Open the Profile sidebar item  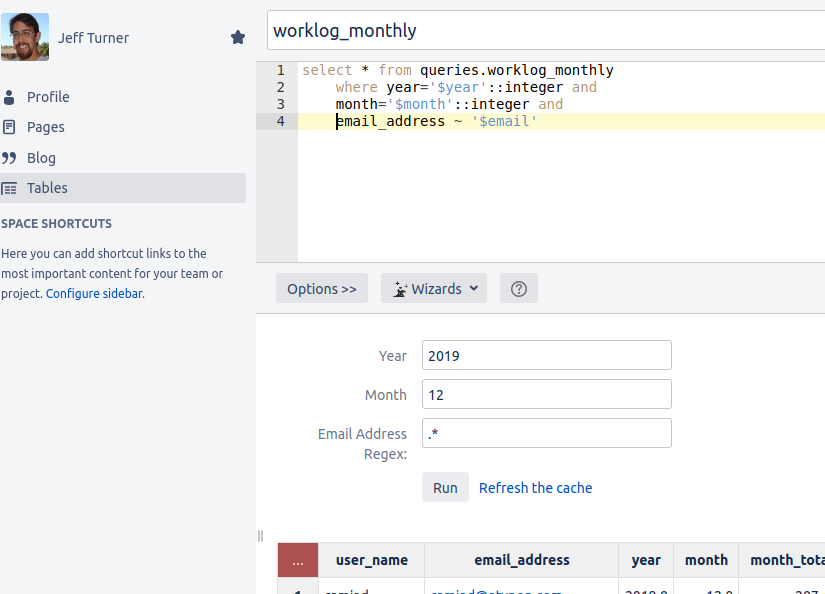(48, 97)
